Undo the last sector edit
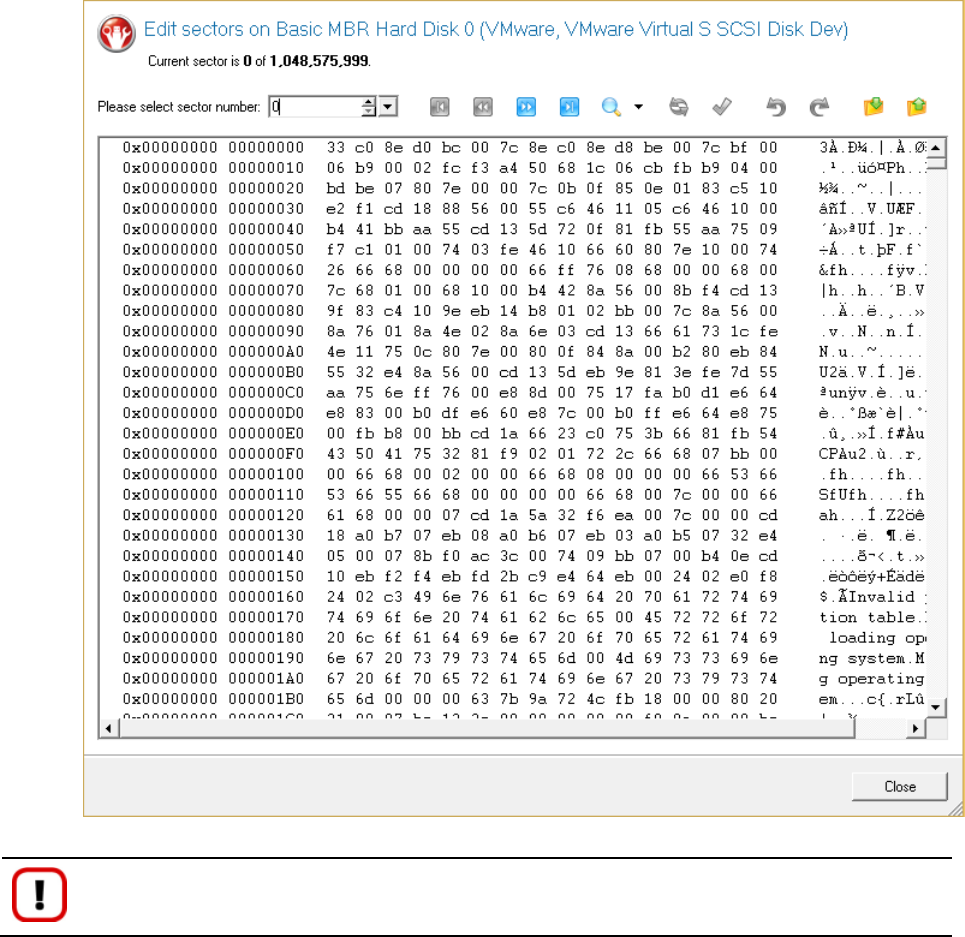 click(776, 107)
